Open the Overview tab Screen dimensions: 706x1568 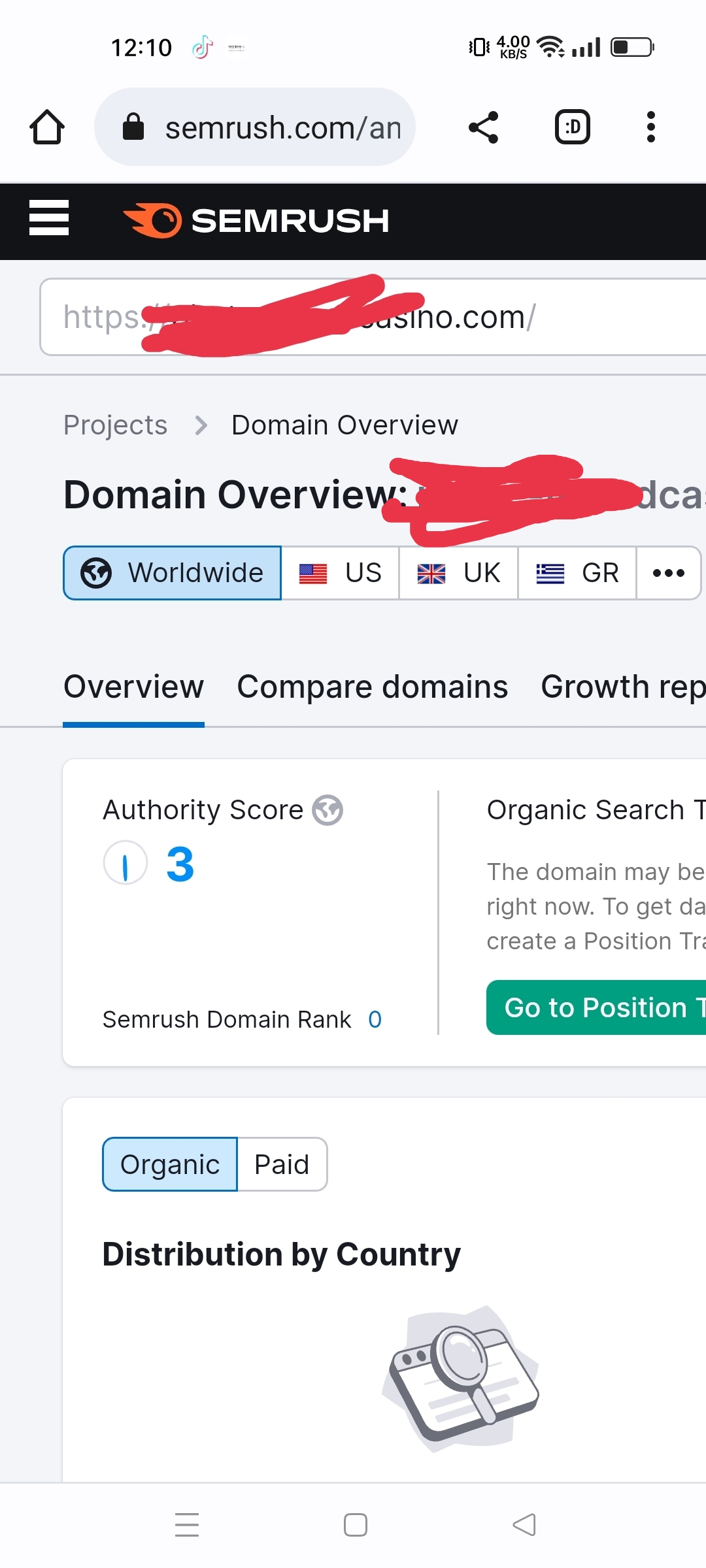(x=133, y=687)
